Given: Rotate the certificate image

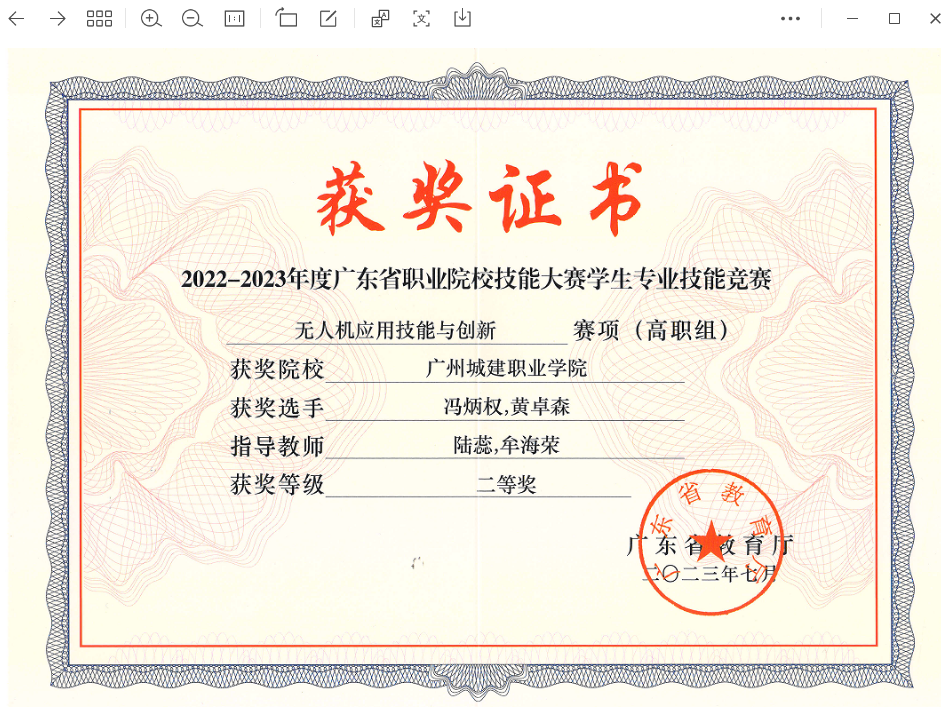Looking at the screenshot, I should click(287, 18).
